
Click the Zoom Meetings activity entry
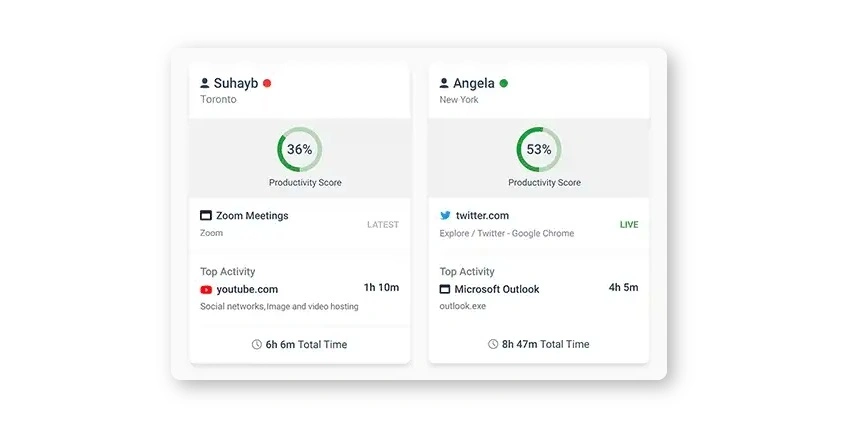click(x=252, y=215)
